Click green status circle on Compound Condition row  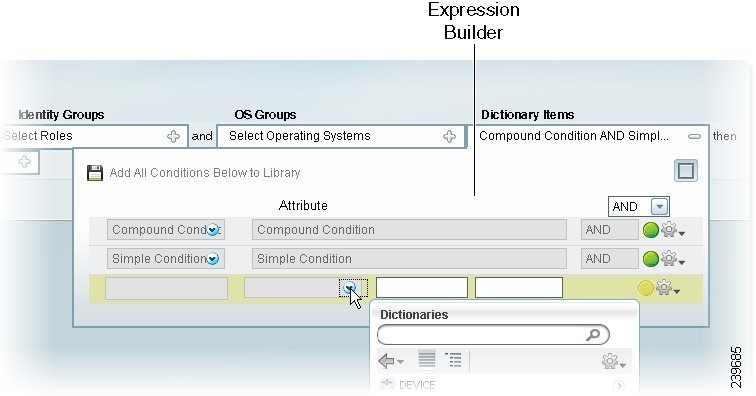click(651, 230)
